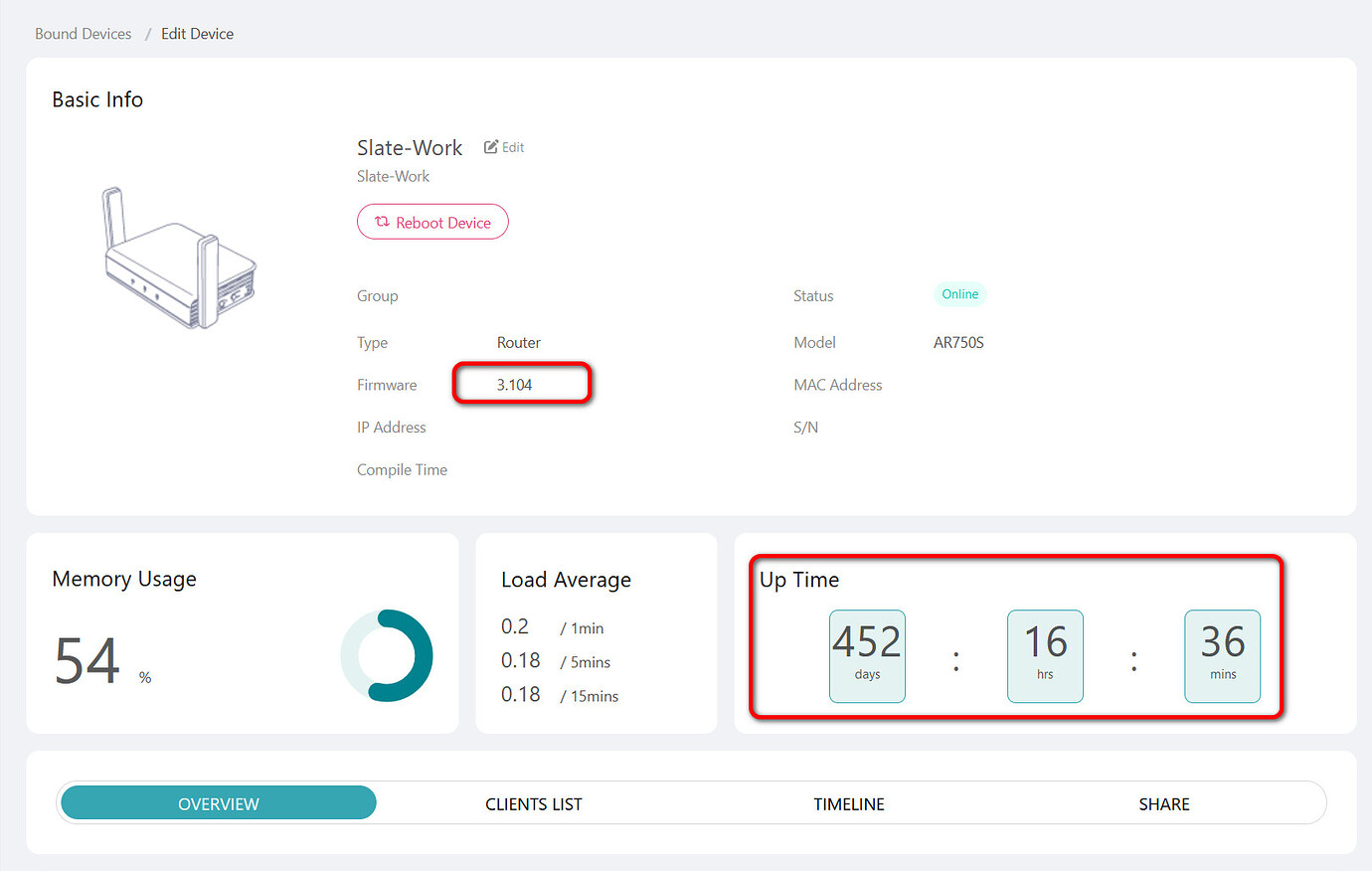This screenshot has height=871, width=1372.
Task: Click the Router type value
Action: point(519,342)
